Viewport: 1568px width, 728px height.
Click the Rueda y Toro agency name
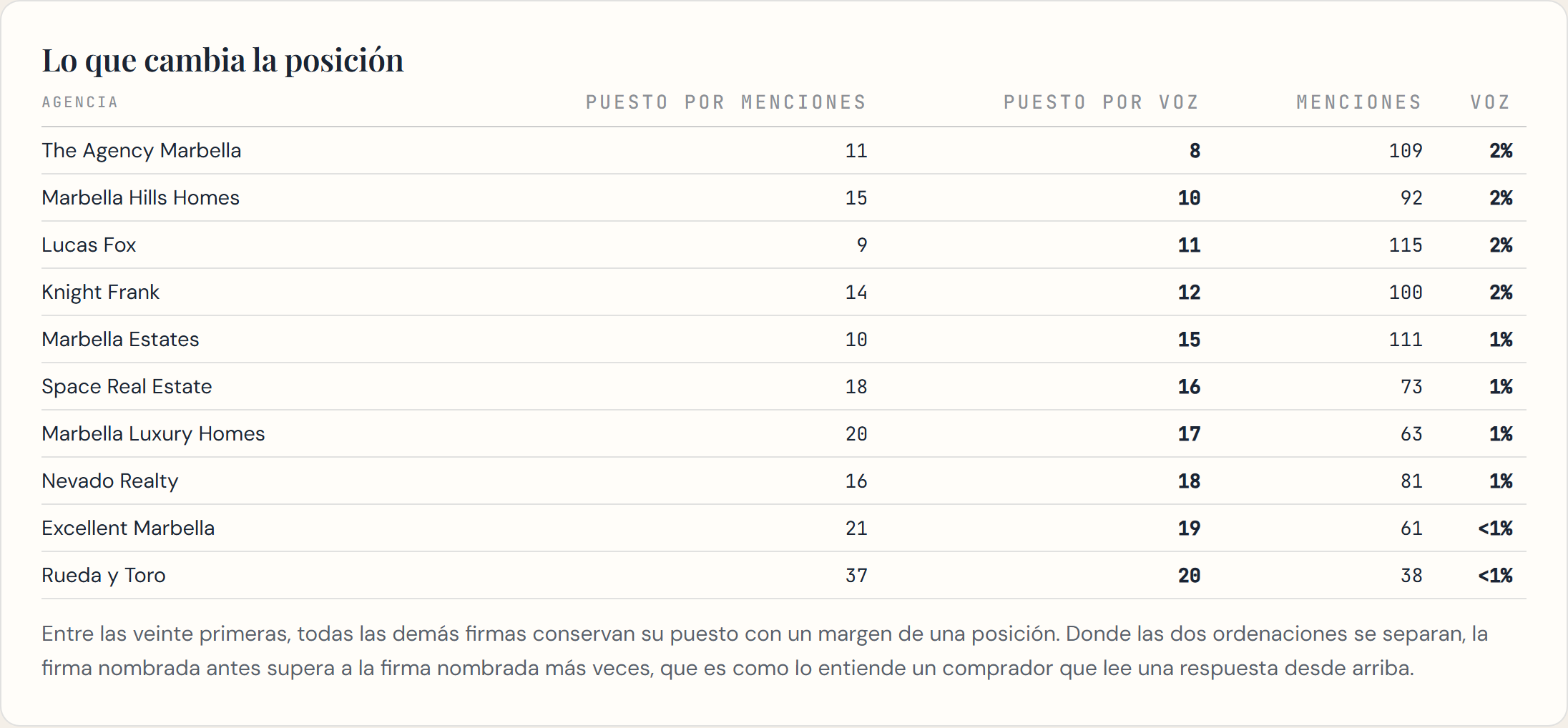pyautogui.click(x=104, y=576)
